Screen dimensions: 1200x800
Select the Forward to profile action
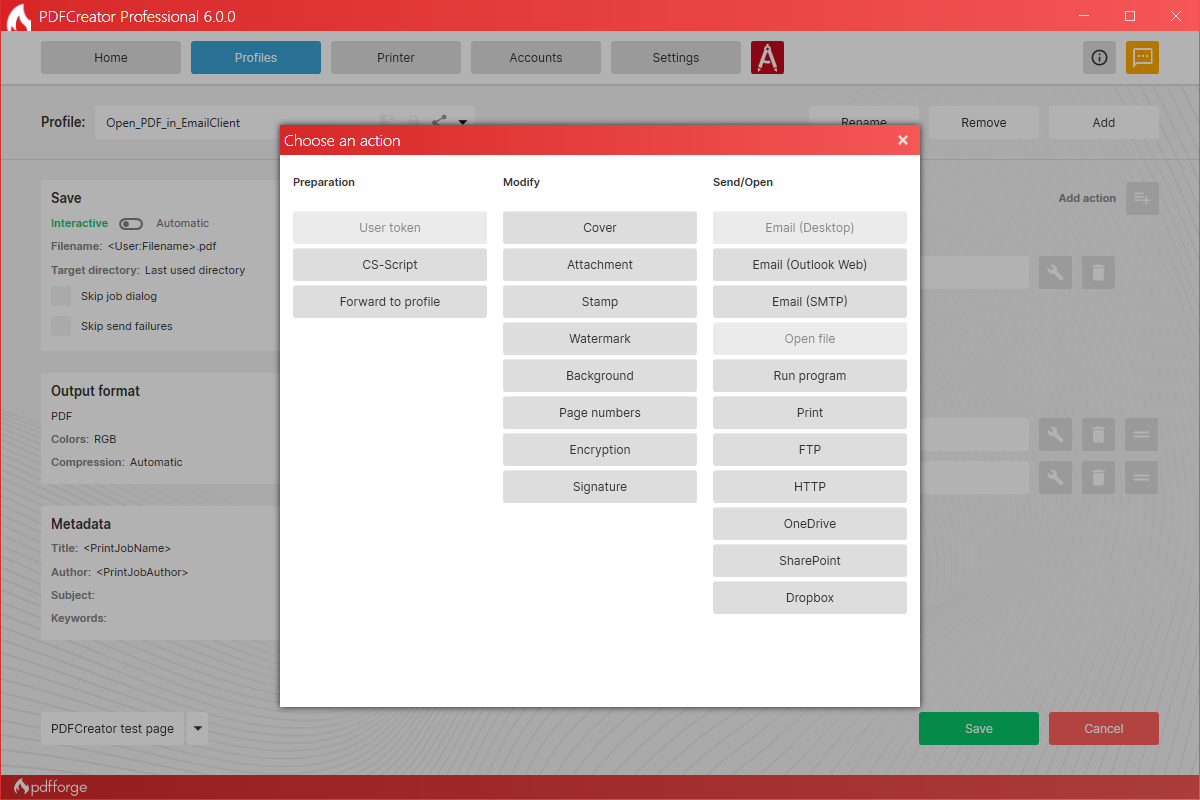pyautogui.click(x=390, y=302)
